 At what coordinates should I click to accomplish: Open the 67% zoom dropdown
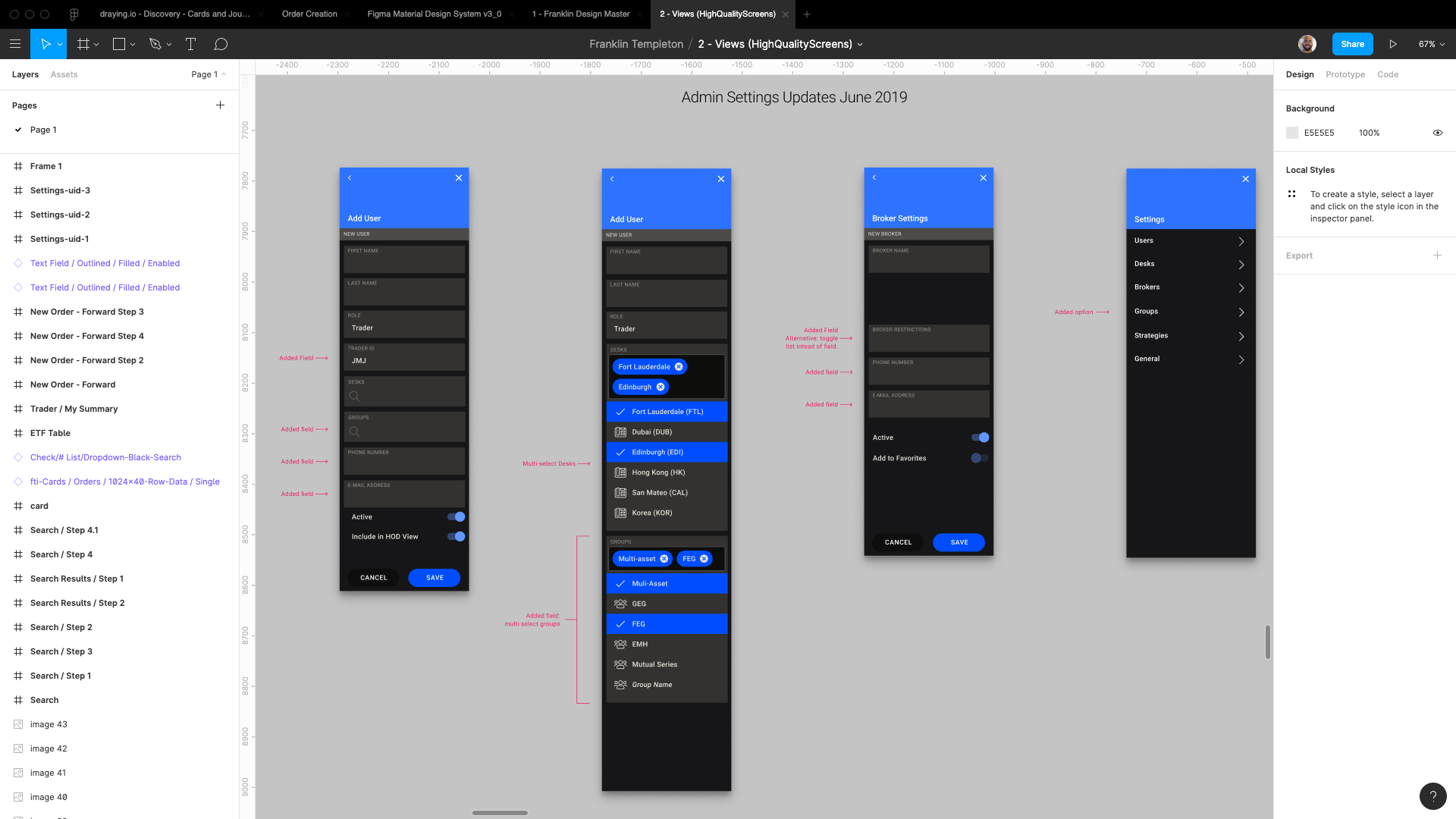(x=1431, y=44)
